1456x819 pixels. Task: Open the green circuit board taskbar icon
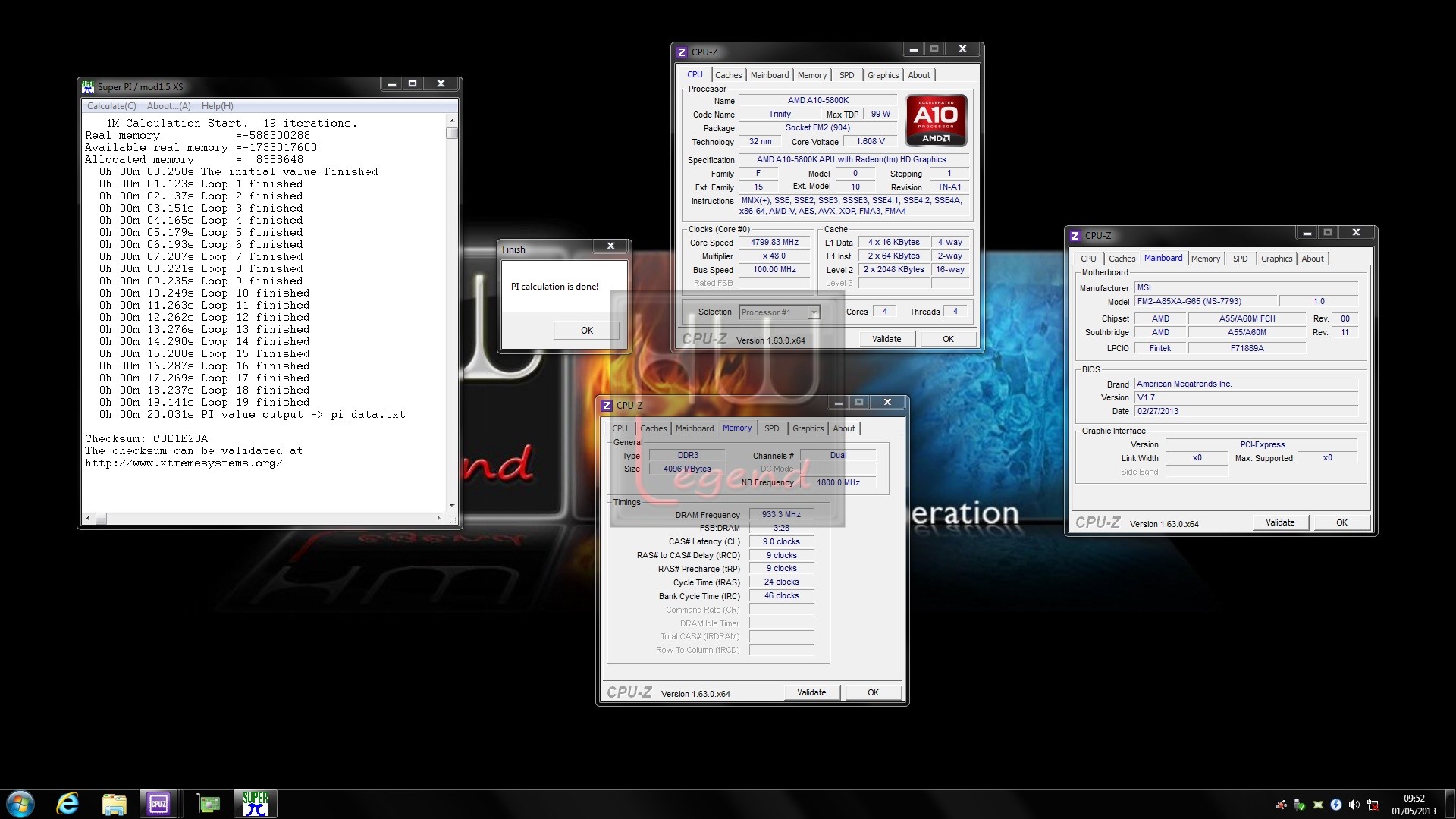pos(209,804)
